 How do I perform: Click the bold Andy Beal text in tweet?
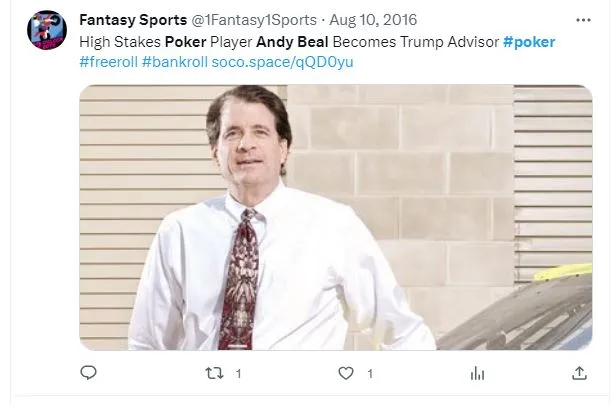(x=292, y=42)
